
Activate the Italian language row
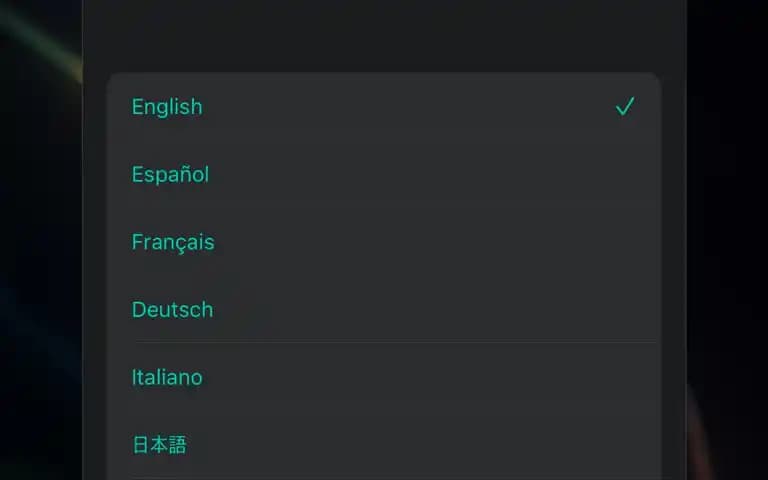coord(384,377)
